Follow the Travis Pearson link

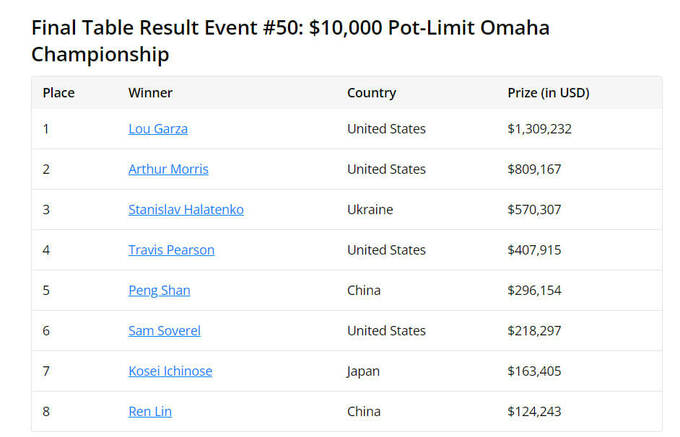pyautogui.click(x=171, y=250)
